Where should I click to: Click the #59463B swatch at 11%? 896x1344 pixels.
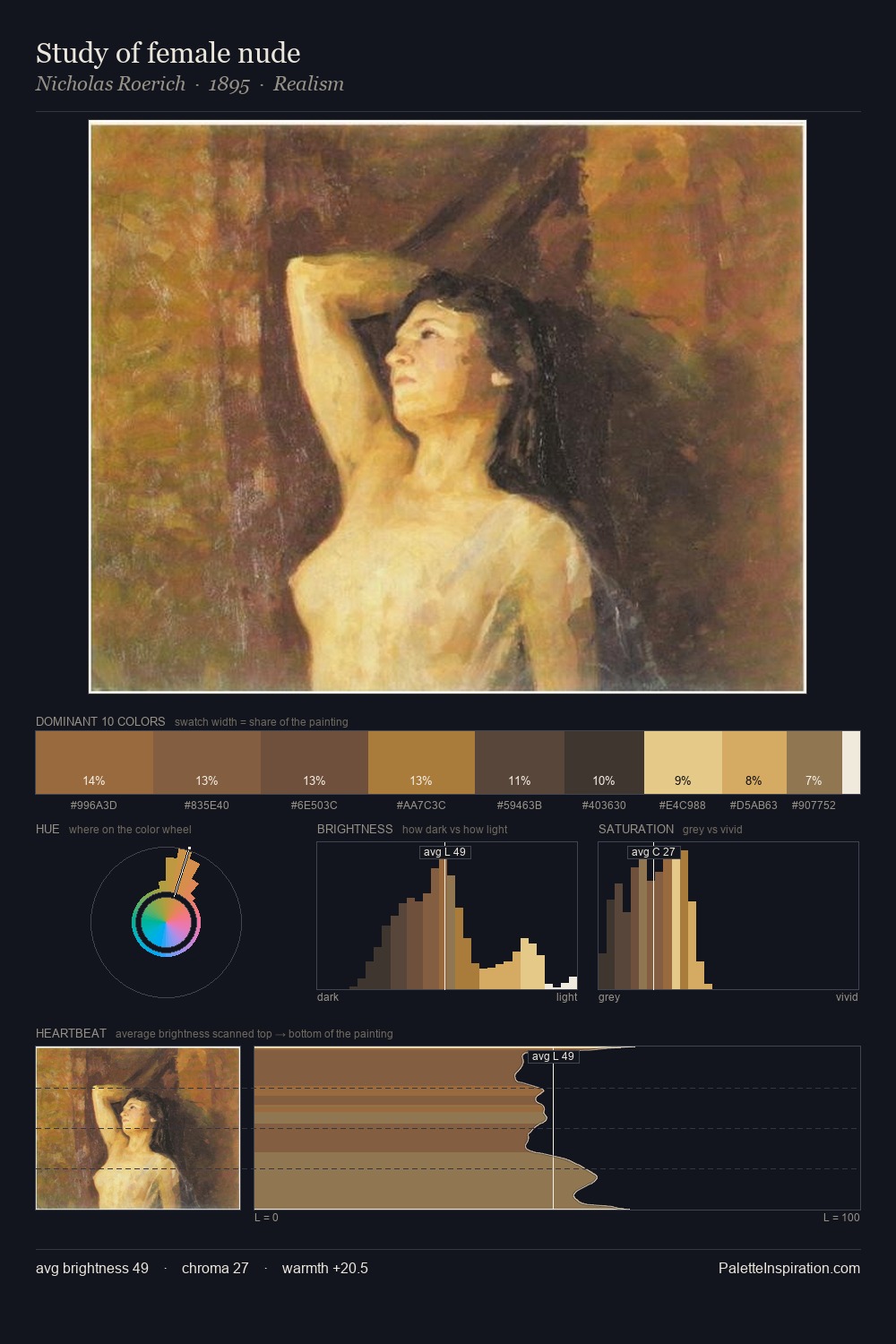pyautogui.click(x=520, y=762)
